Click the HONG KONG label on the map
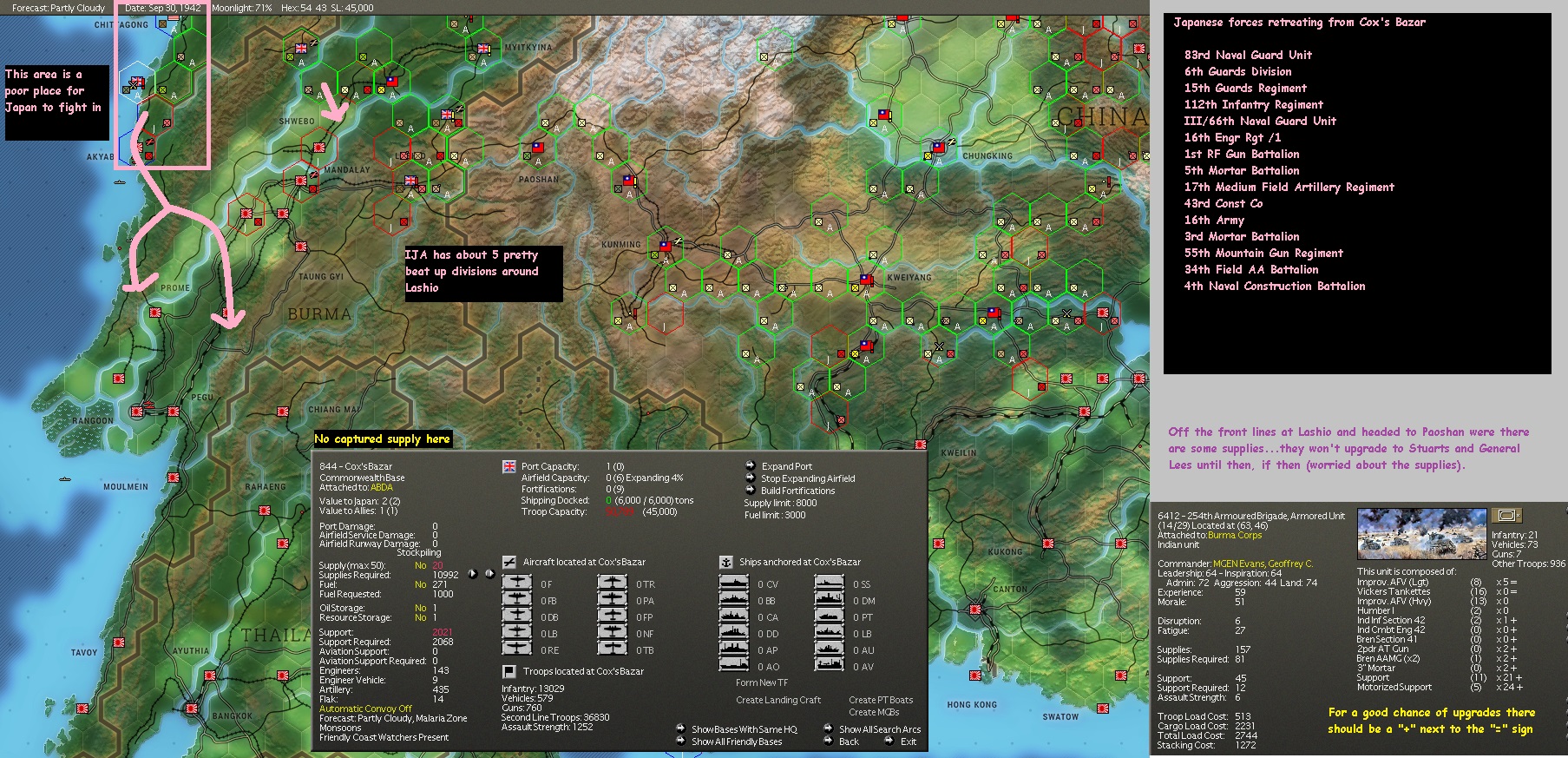The image size is (1568, 758). (x=972, y=705)
